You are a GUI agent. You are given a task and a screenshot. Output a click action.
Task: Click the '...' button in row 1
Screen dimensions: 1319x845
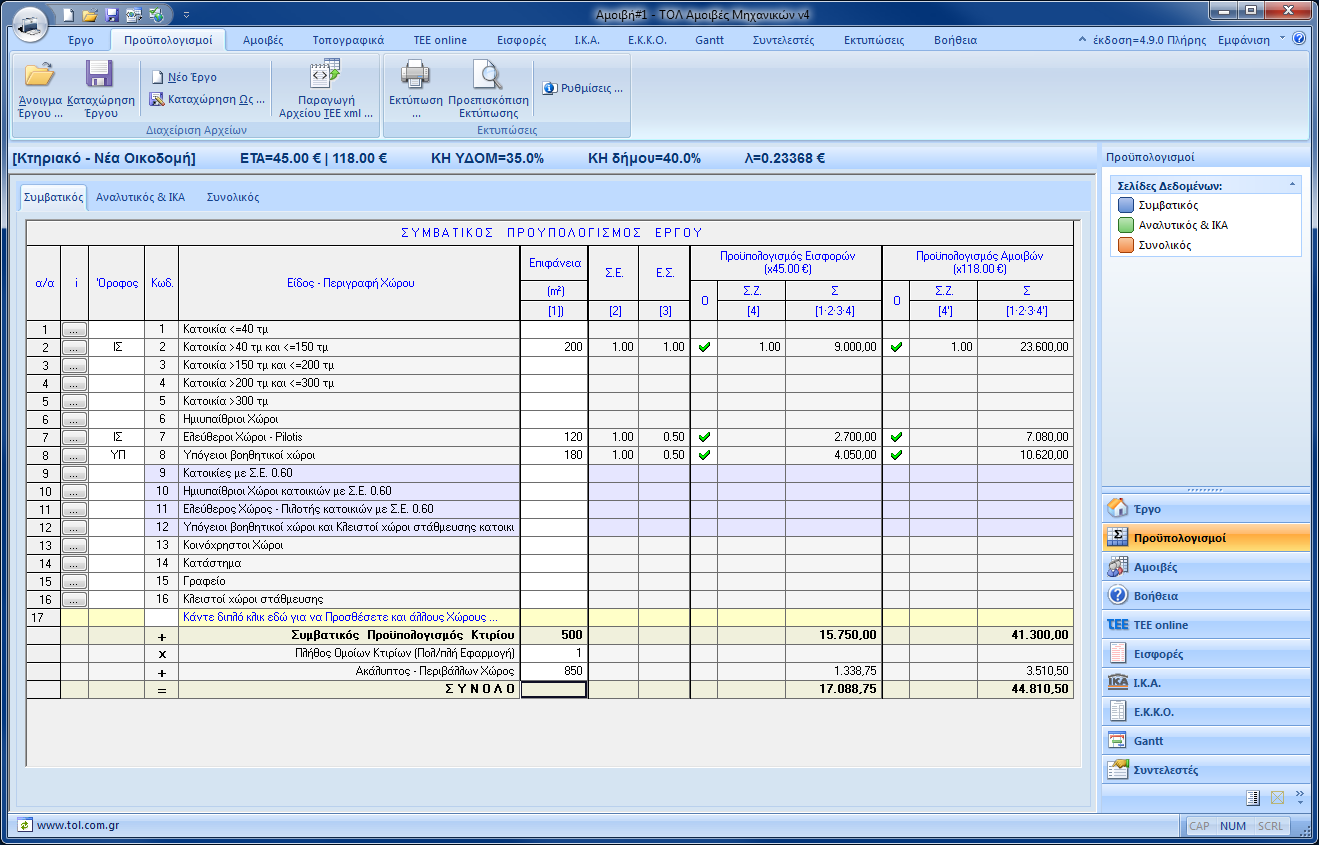75,329
